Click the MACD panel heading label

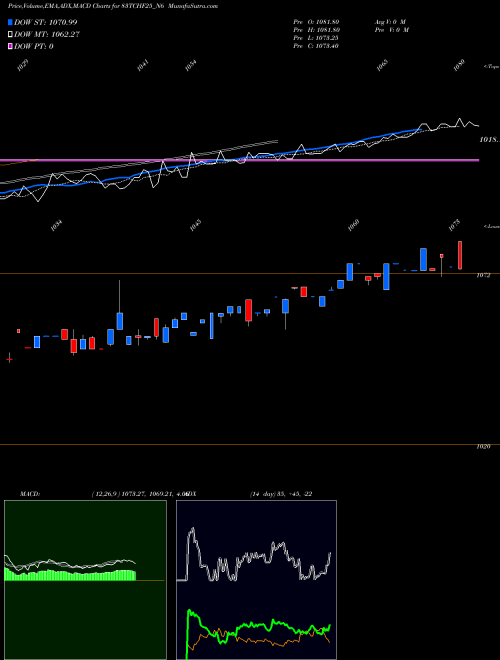(30, 494)
